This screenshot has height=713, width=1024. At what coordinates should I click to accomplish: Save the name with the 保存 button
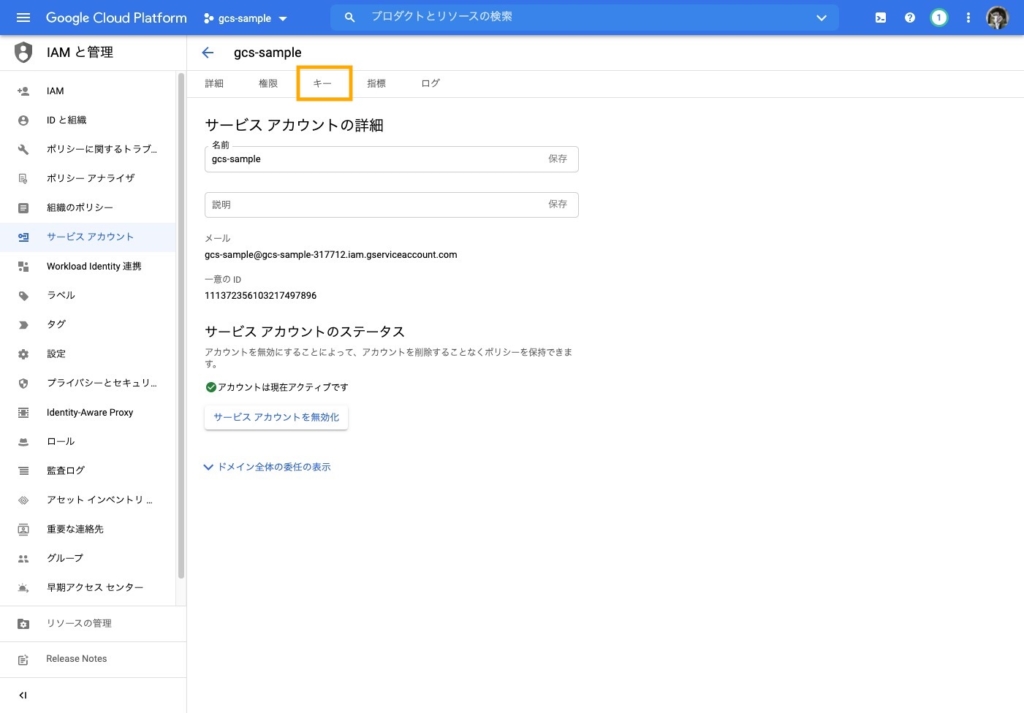pyautogui.click(x=558, y=159)
